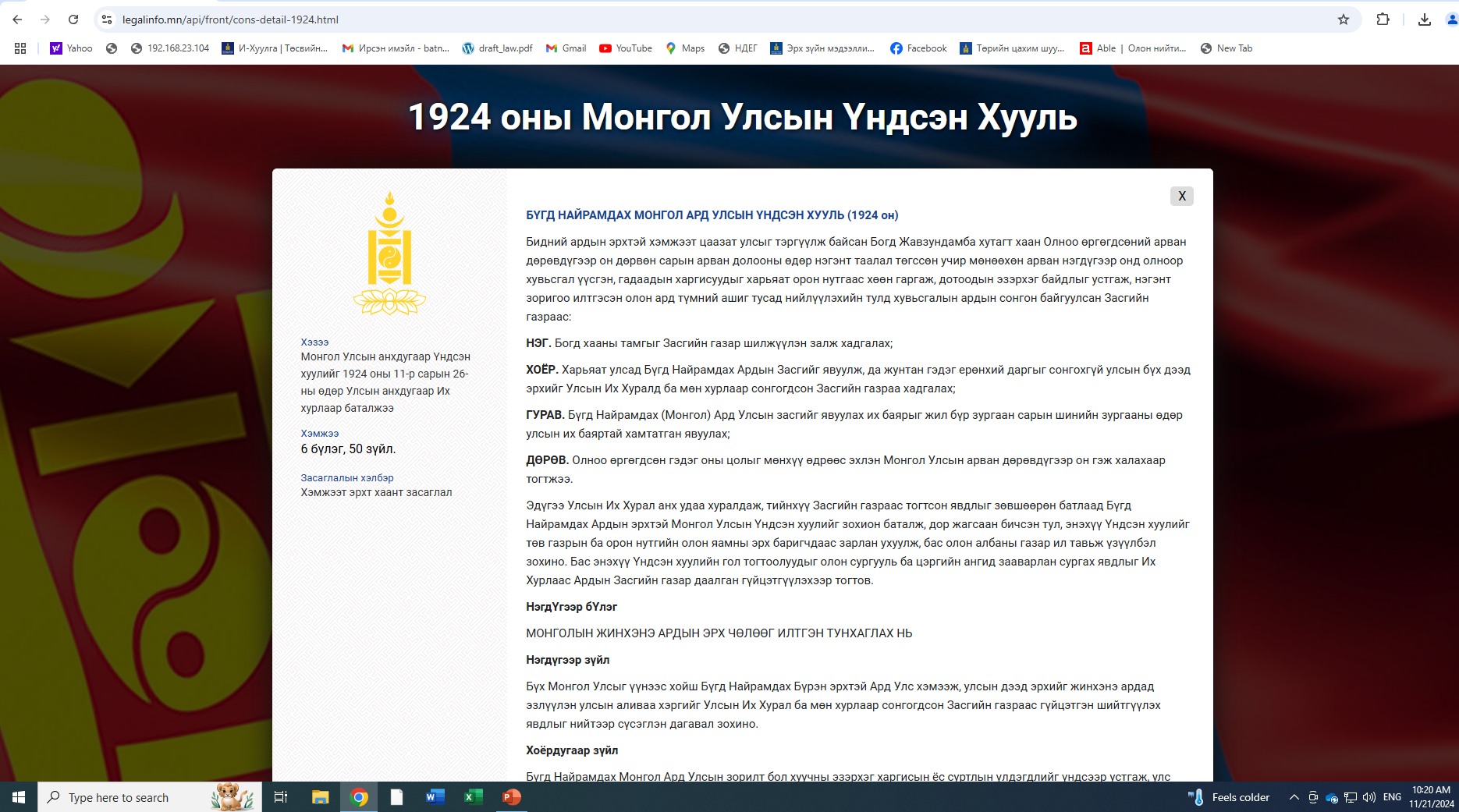Open the browser Extensions menu
The width and height of the screenshot is (1459, 812).
[x=1382, y=20]
